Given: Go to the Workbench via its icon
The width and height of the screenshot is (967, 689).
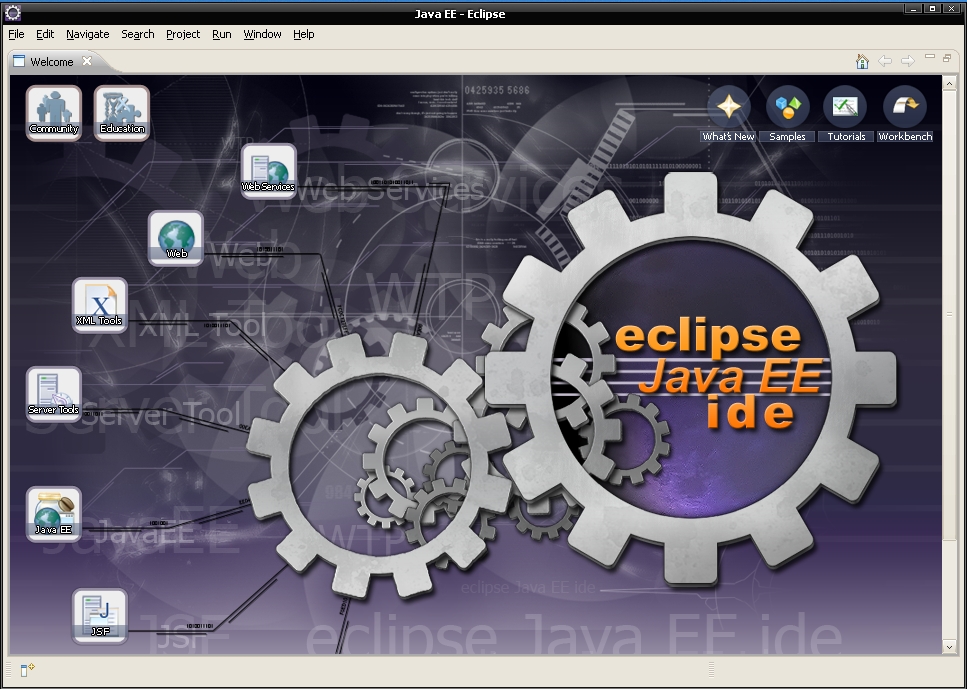Looking at the screenshot, I should tap(904, 105).
